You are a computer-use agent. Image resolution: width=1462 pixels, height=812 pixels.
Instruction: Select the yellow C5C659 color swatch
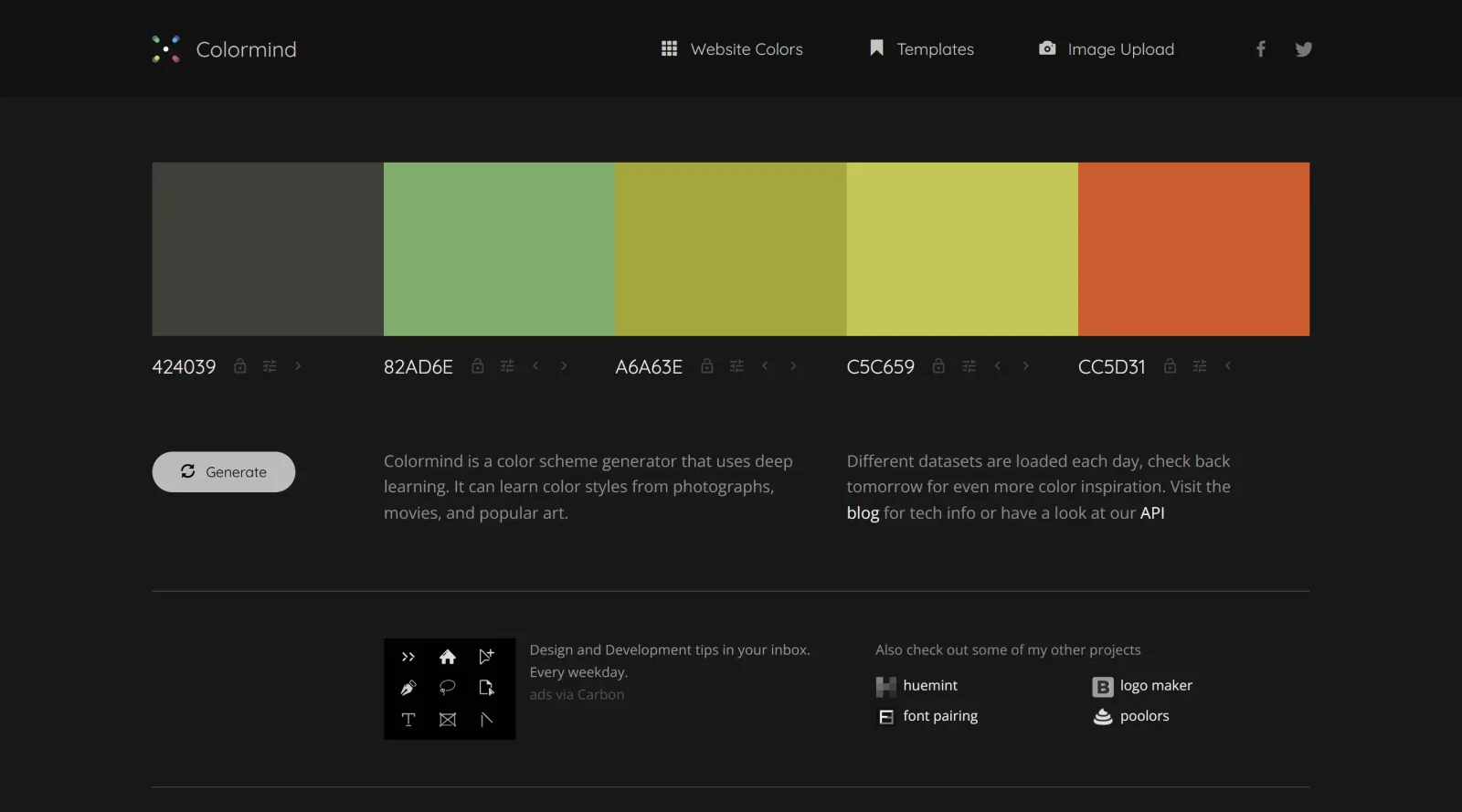coord(962,249)
